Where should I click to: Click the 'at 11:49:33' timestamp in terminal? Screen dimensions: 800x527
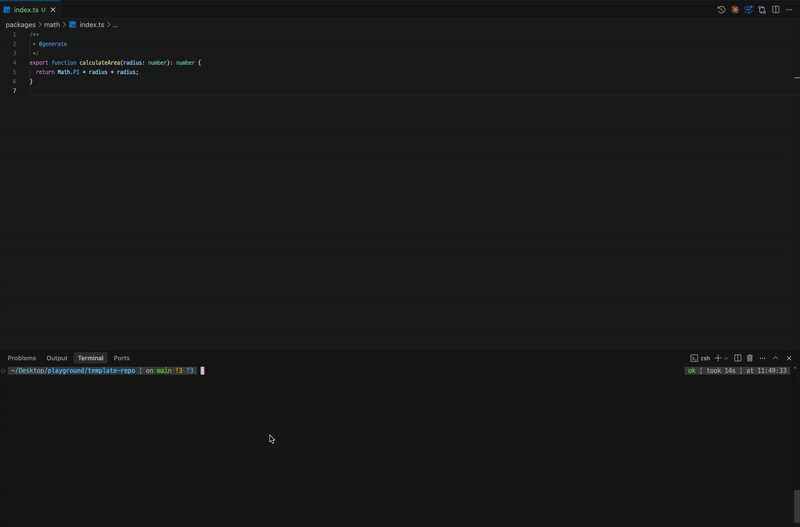766,371
